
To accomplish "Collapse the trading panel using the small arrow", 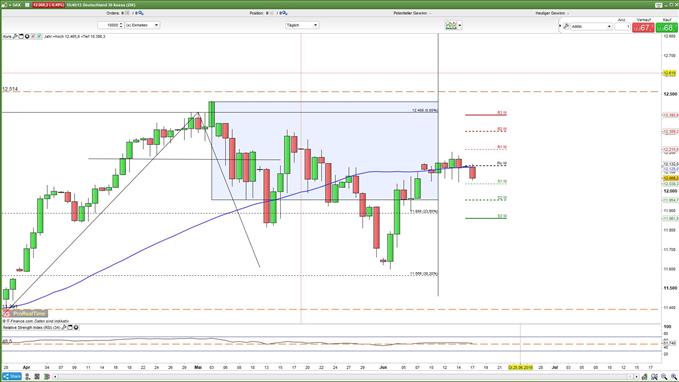I will (560, 26).
